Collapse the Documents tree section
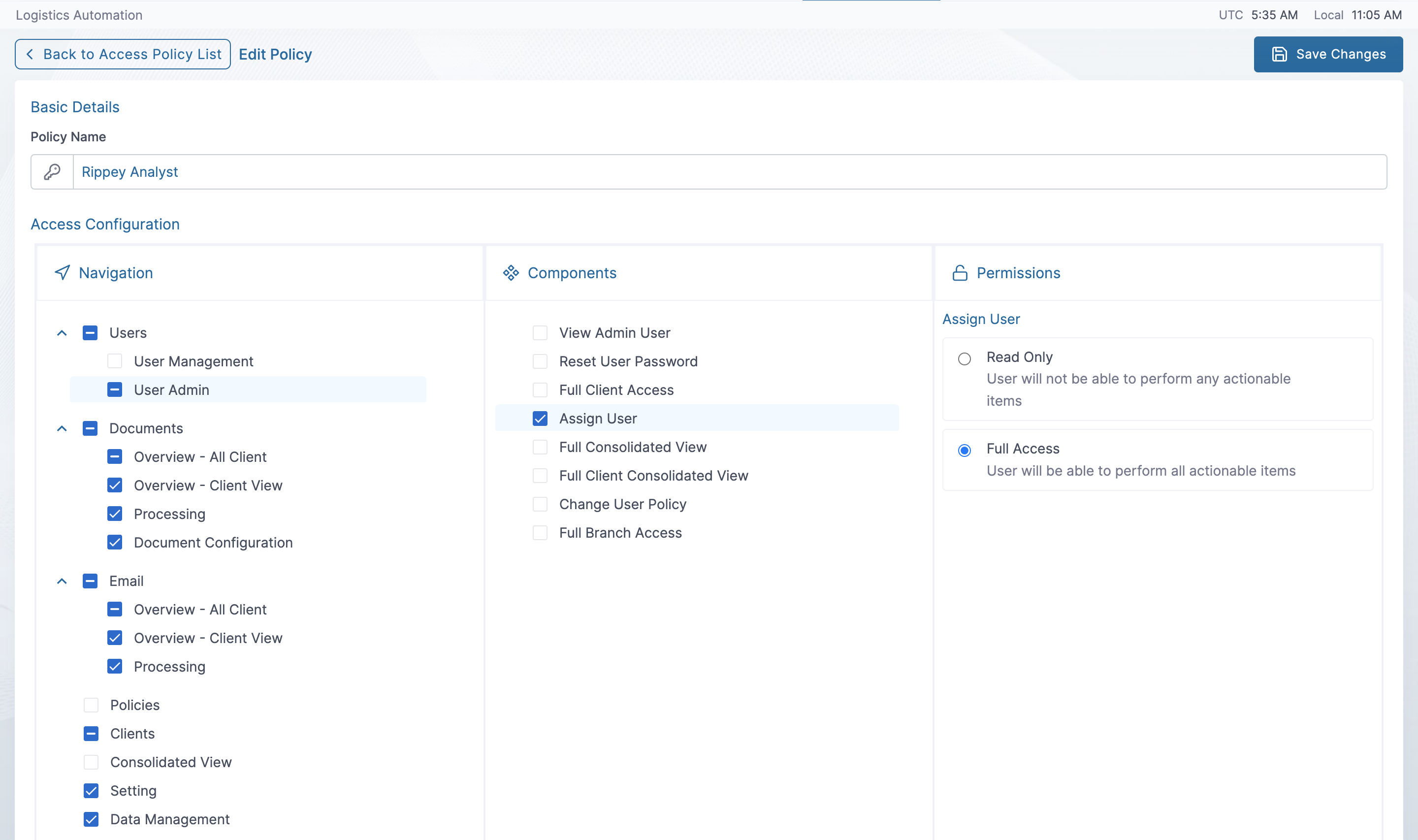The width and height of the screenshot is (1418, 840). coord(62,428)
